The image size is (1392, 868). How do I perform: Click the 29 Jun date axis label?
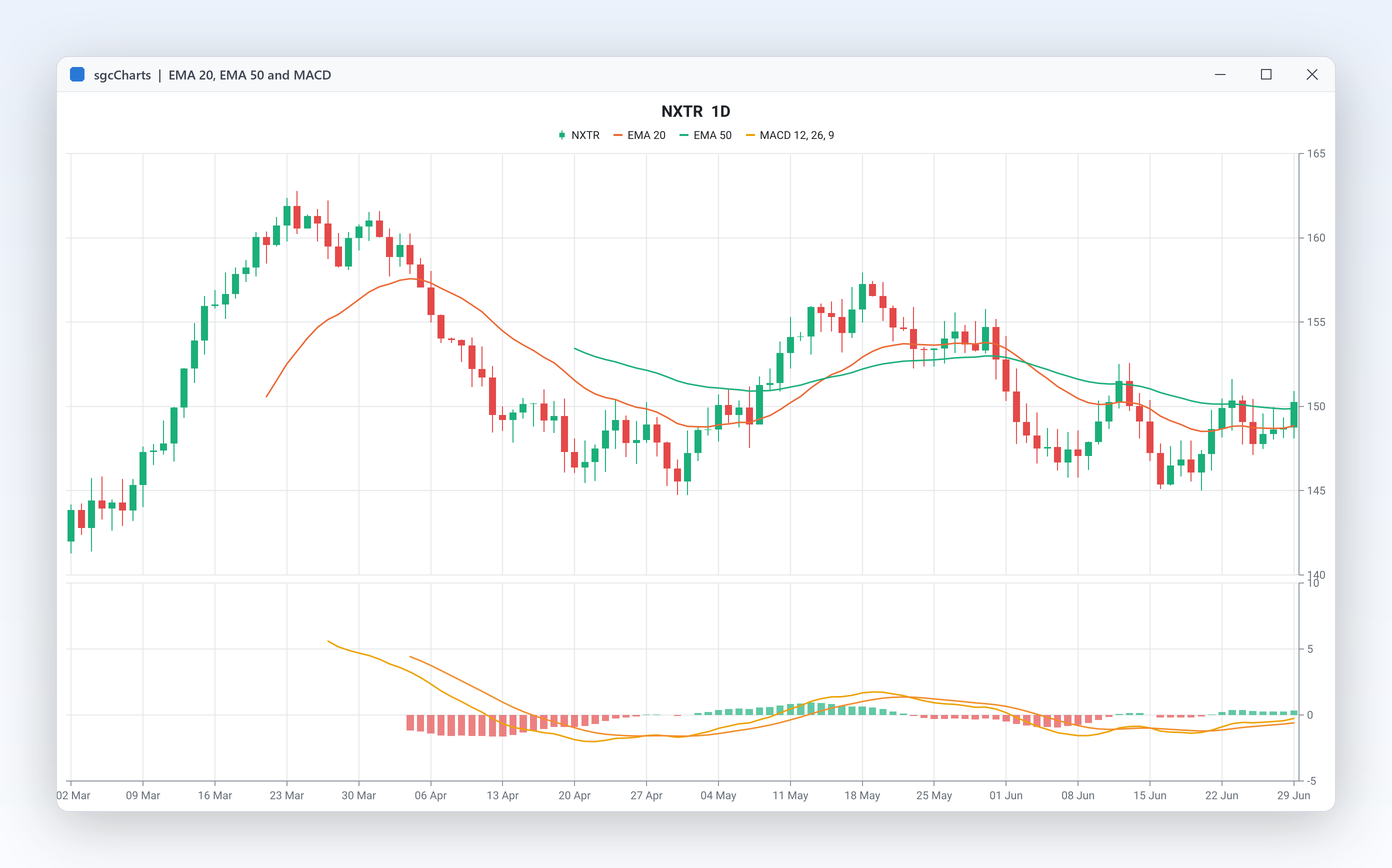(x=1294, y=796)
